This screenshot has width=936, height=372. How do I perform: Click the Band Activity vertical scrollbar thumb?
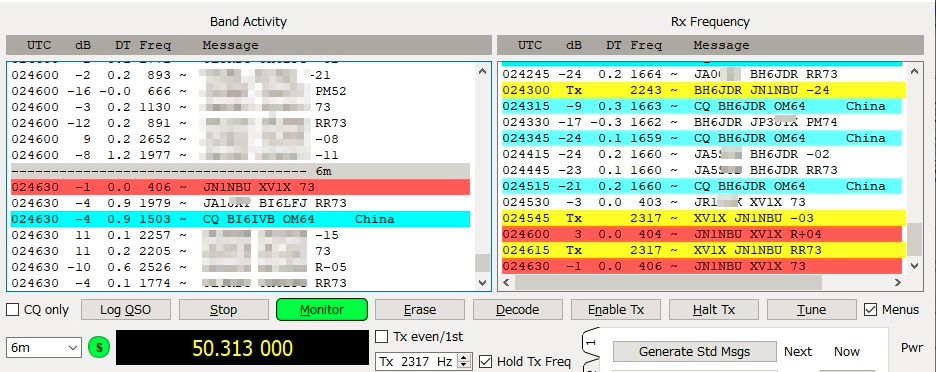point(482,263)
